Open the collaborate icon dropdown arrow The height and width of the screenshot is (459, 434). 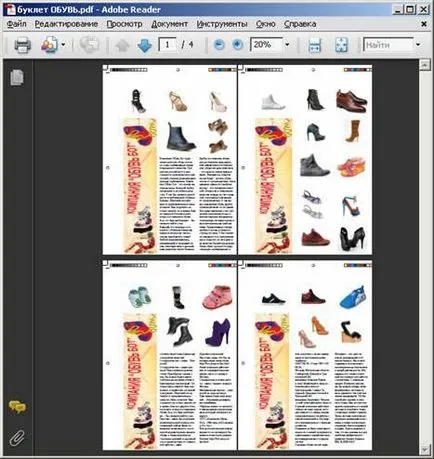[x=63, y=44]
